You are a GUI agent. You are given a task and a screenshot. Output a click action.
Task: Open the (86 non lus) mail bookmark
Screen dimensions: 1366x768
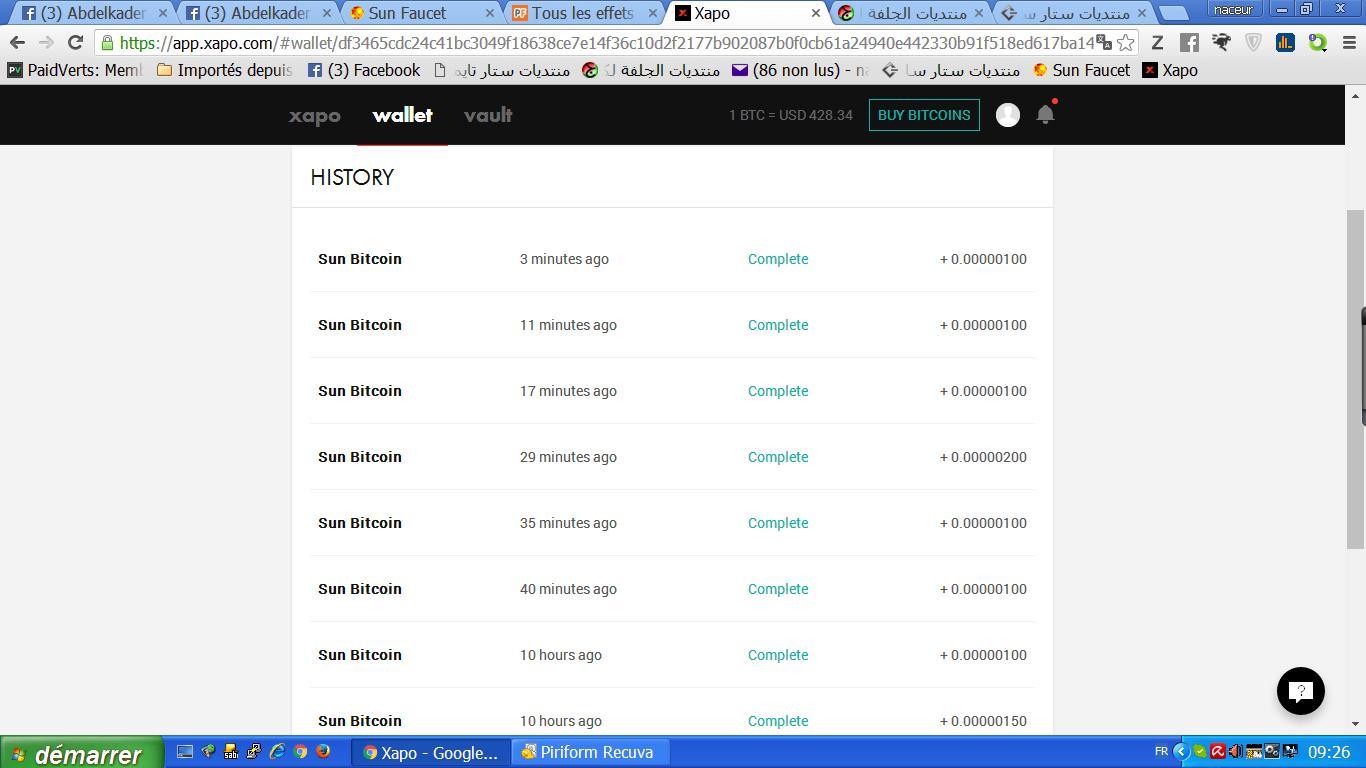pos(801,70)
